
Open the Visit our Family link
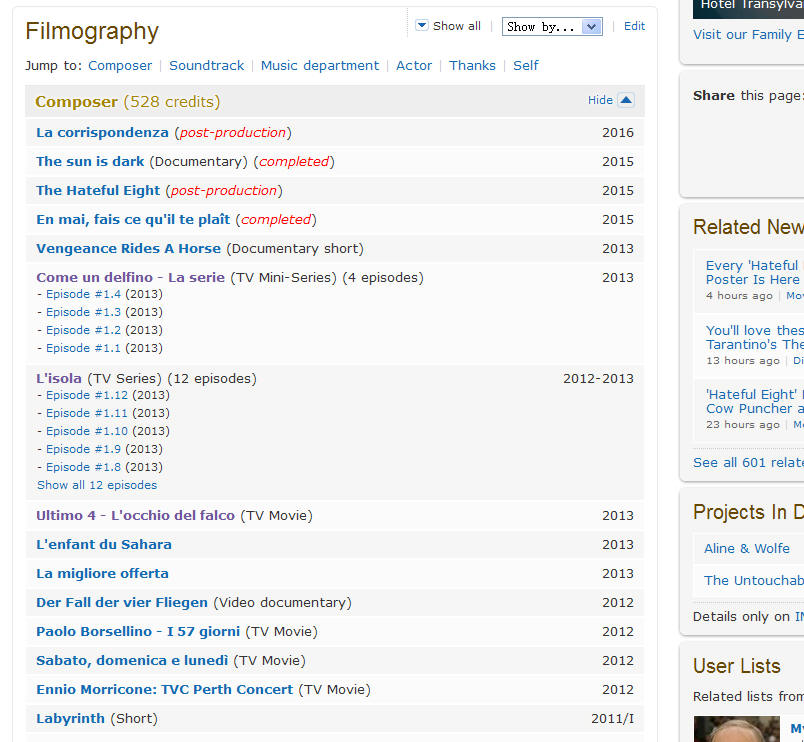pos(748,34)
